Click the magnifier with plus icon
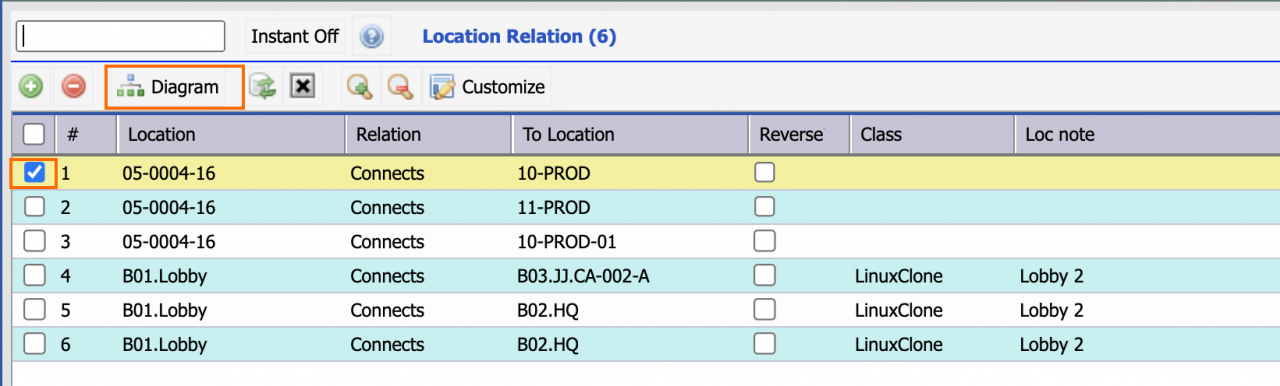Viewport: 1280px width, 386px height. click(359, 87)
